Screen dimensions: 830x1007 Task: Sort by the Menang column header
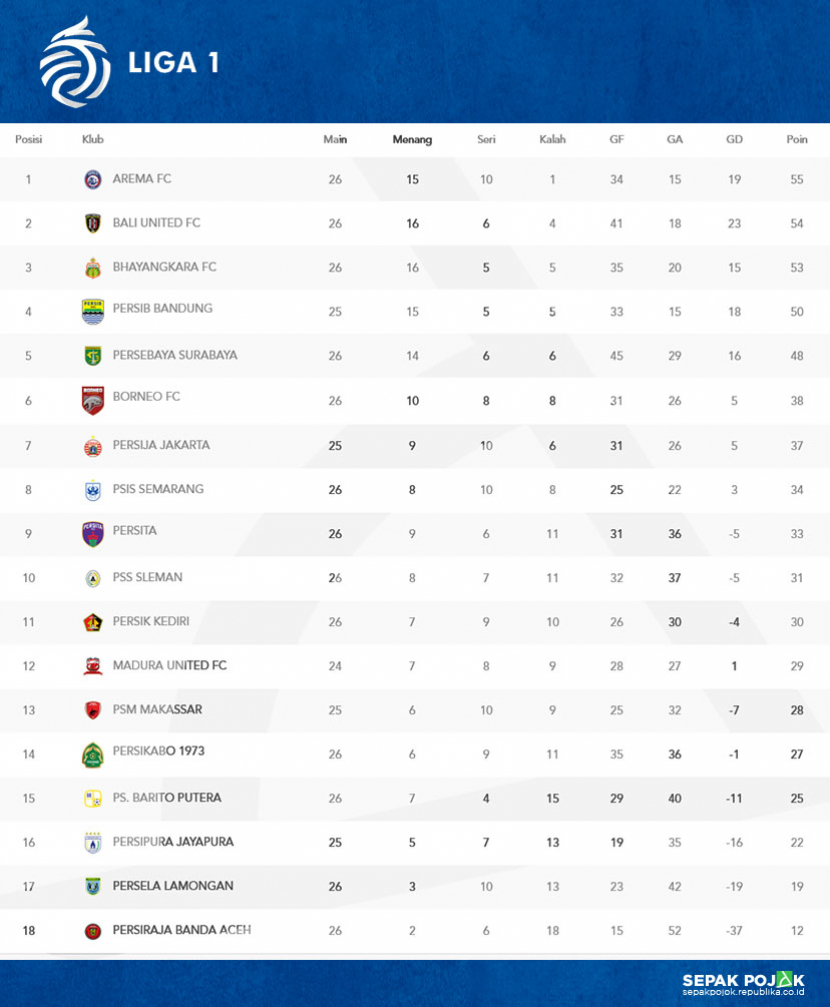(412, 139)
